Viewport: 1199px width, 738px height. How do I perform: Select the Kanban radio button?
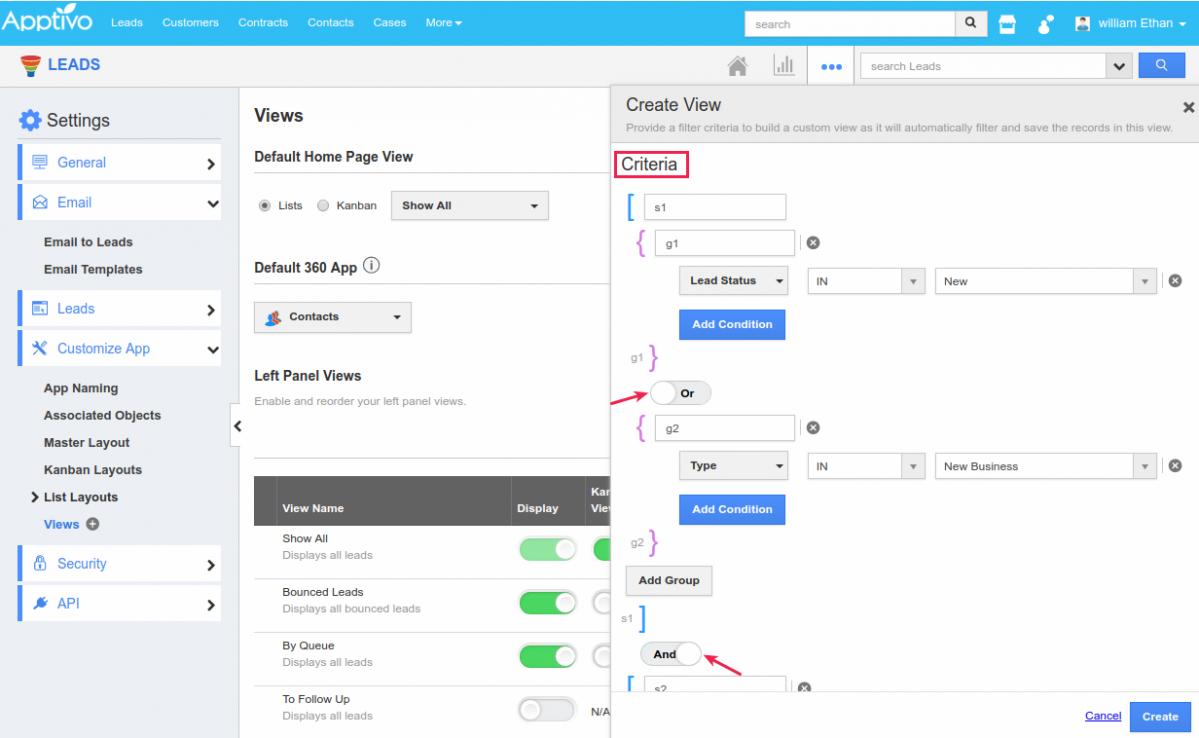tap(323, 206)
